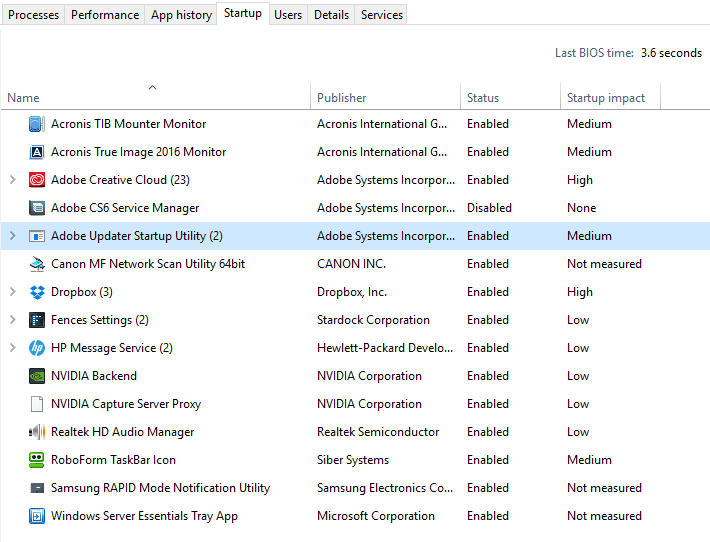Select the Adobe CS6 Service Manager name
710x542 pixels.
coord(125,208)
